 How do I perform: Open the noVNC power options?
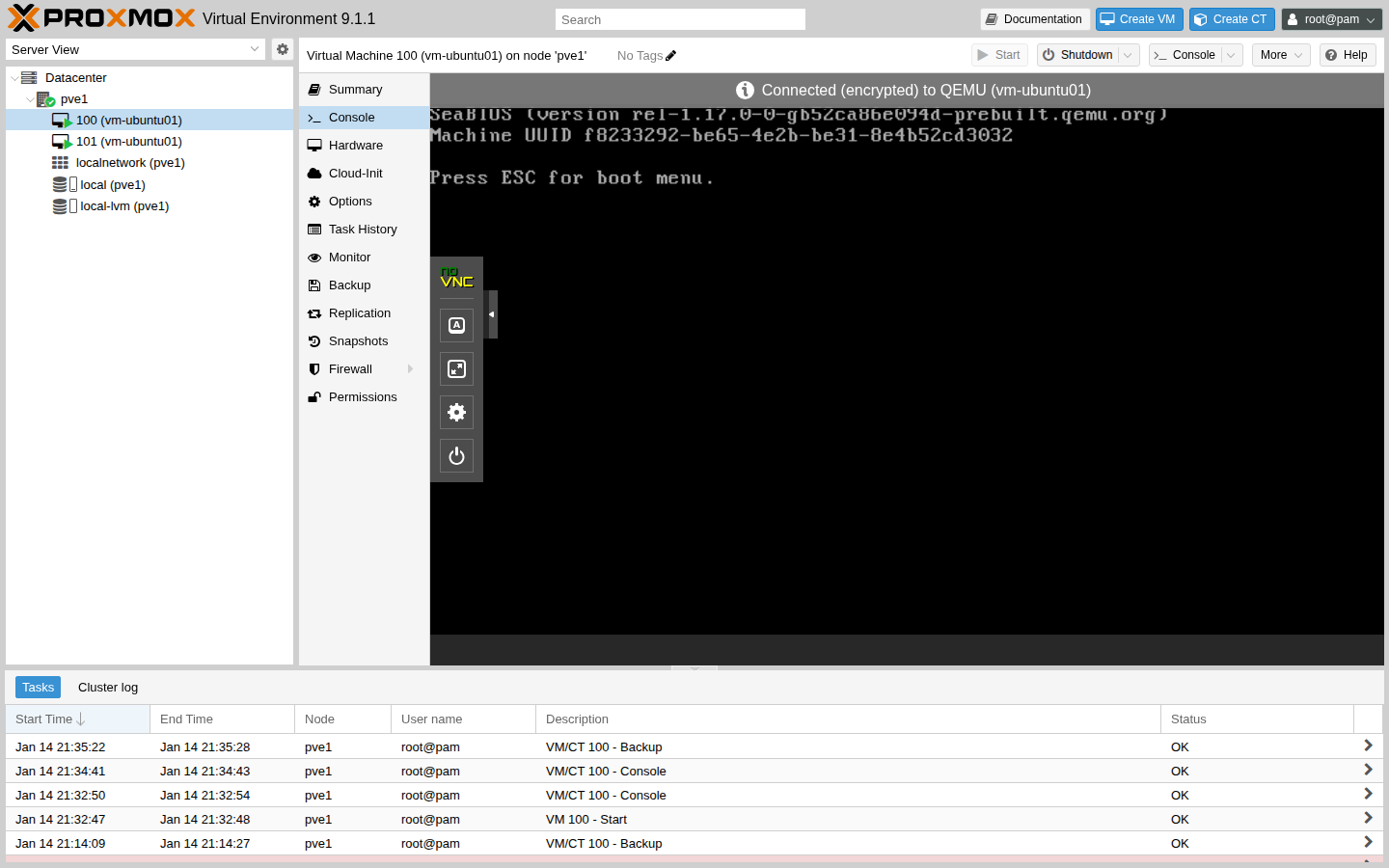(x=456, y=455)
